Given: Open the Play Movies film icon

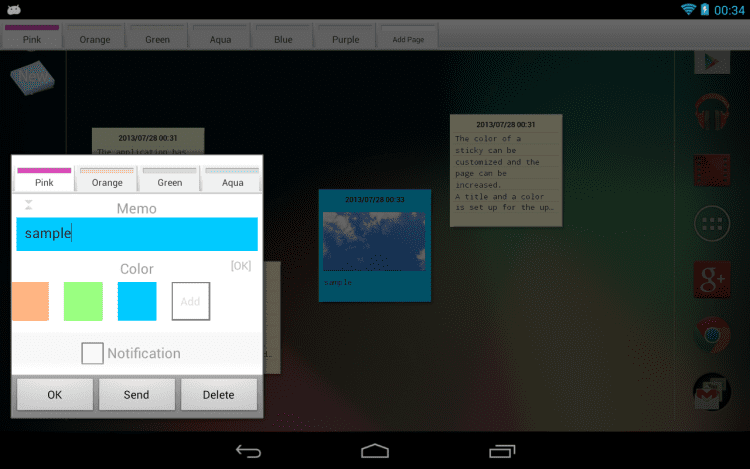Looking at the screenshot, I should [712, 170].
